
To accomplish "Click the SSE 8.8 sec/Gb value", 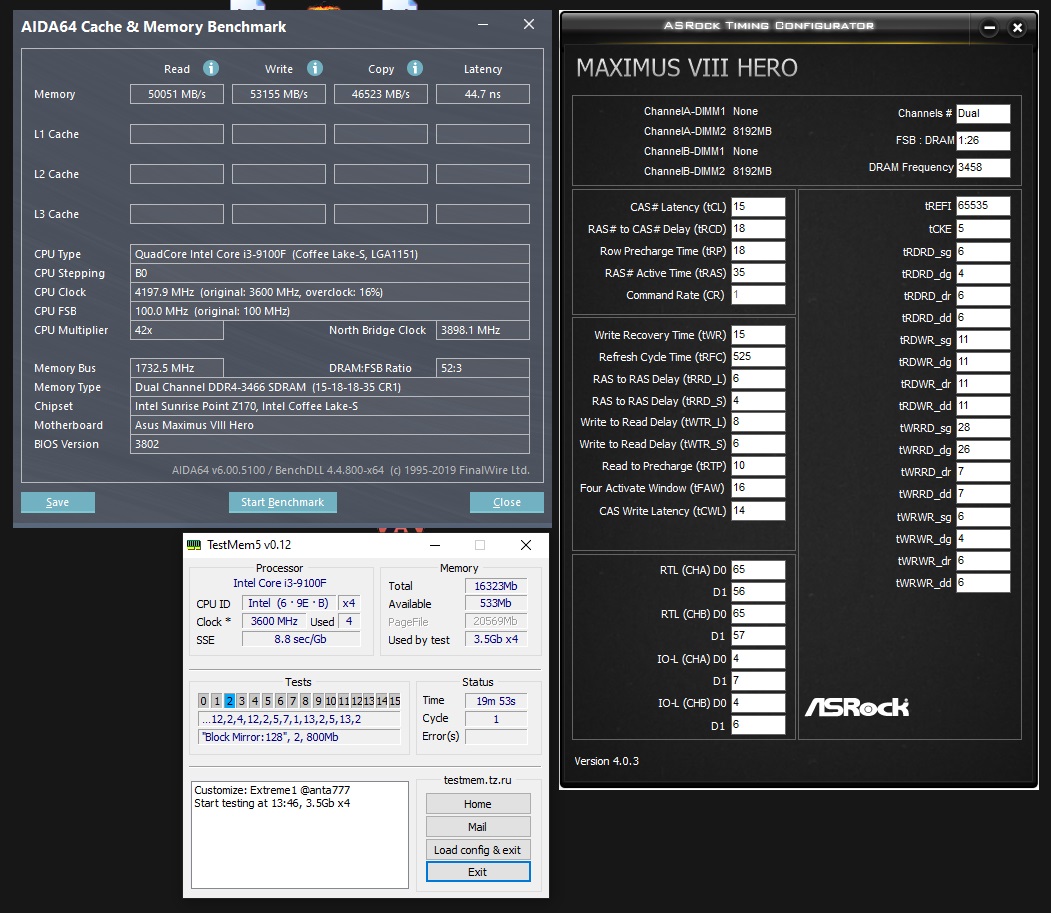I will (300, 640).
